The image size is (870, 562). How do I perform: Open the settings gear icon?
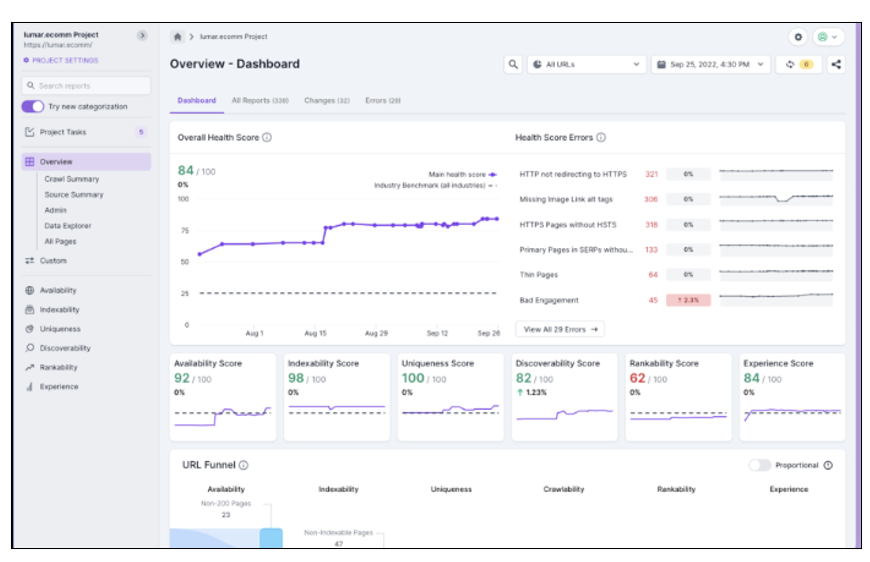pyautogui.click(x=798, y=37)
